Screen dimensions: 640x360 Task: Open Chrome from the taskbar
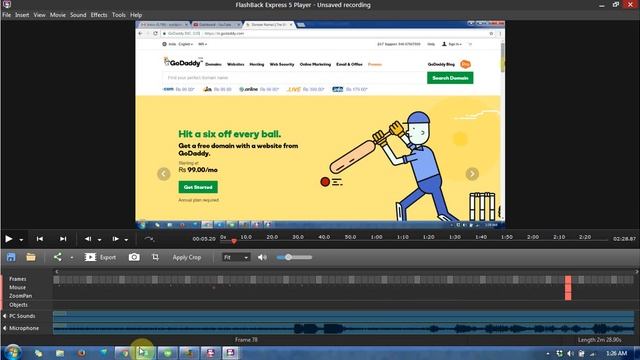coord(124,353)
